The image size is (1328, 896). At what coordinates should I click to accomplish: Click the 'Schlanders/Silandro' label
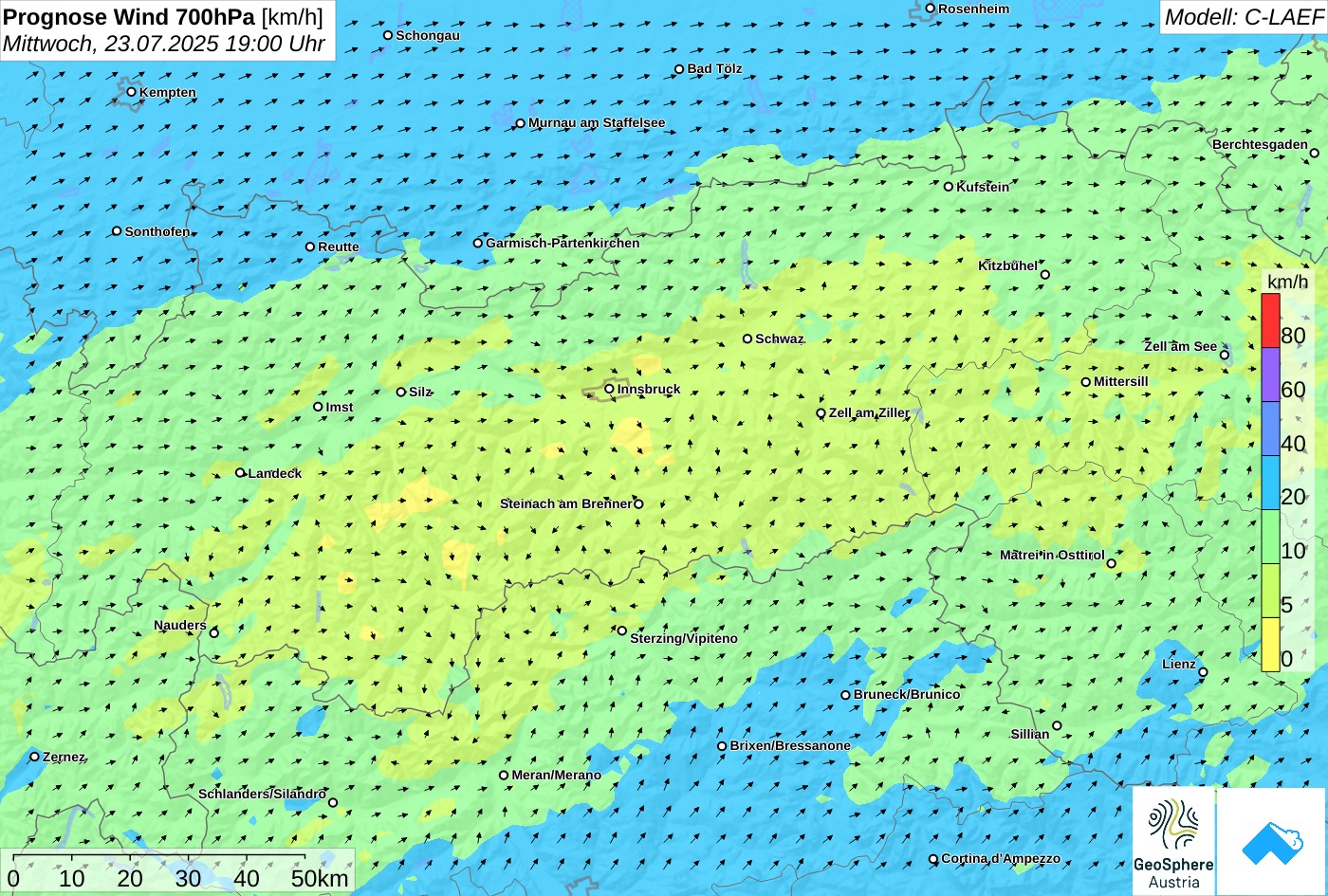pos(262,794)
